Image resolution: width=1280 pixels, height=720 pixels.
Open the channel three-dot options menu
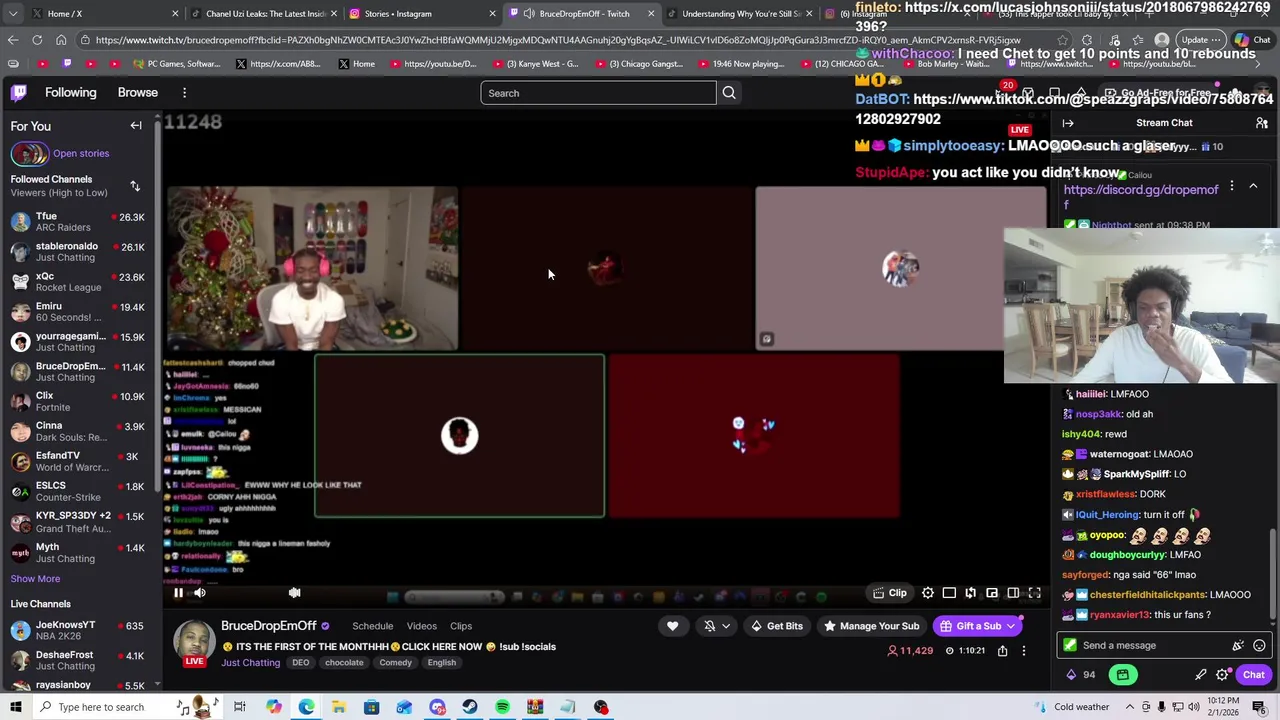point(1023,651)
